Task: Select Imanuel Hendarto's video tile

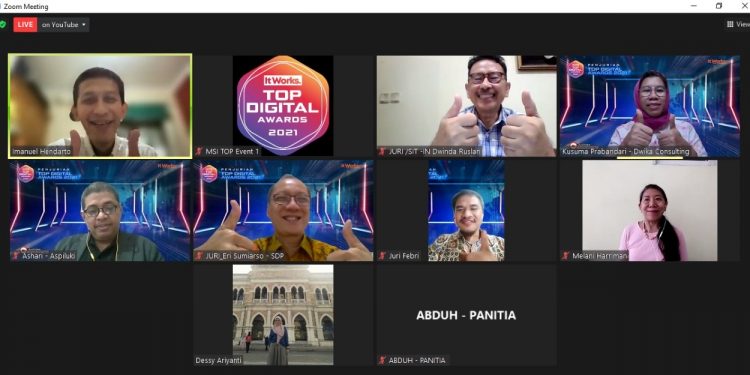Action: point(100,106)
